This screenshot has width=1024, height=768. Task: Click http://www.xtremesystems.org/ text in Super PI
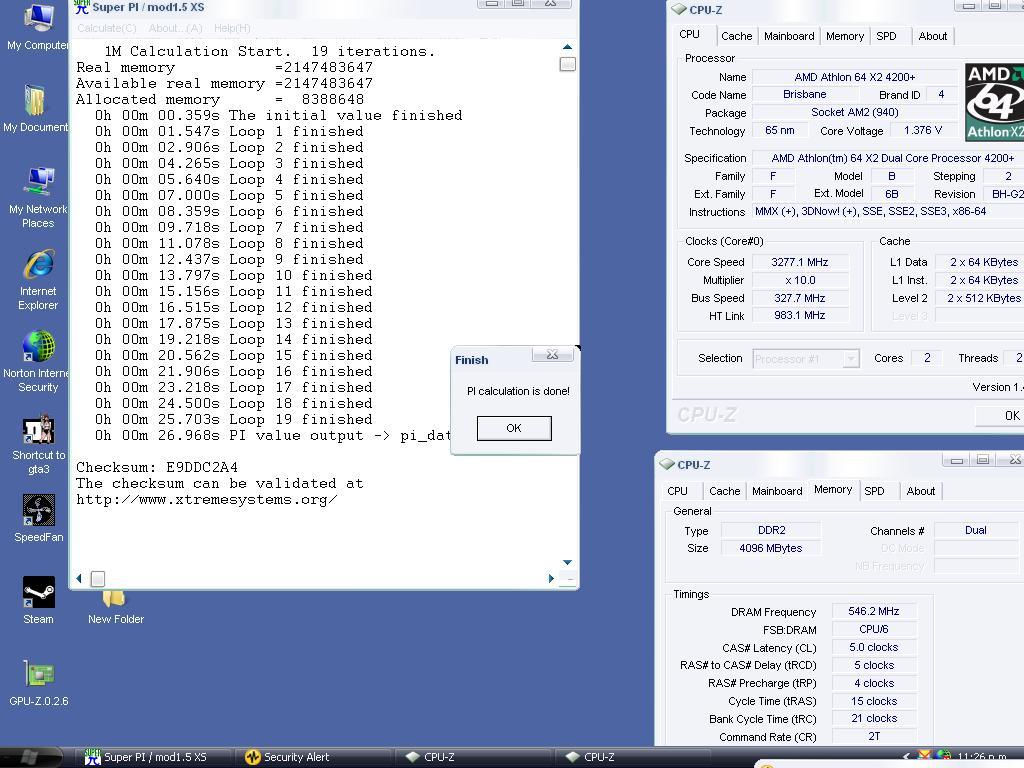[x=206, y=500]
